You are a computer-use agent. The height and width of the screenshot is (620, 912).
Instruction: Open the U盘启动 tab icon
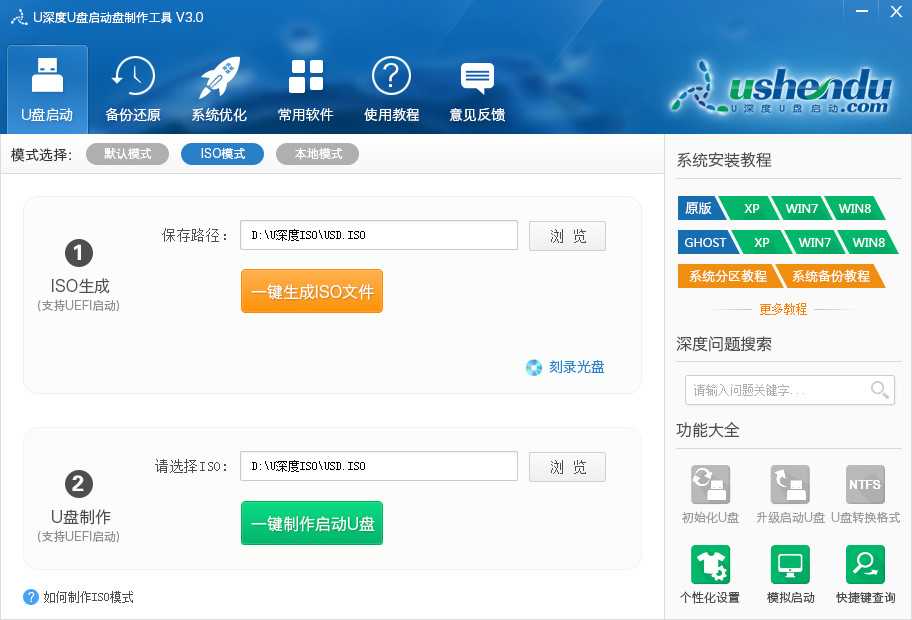47,75
